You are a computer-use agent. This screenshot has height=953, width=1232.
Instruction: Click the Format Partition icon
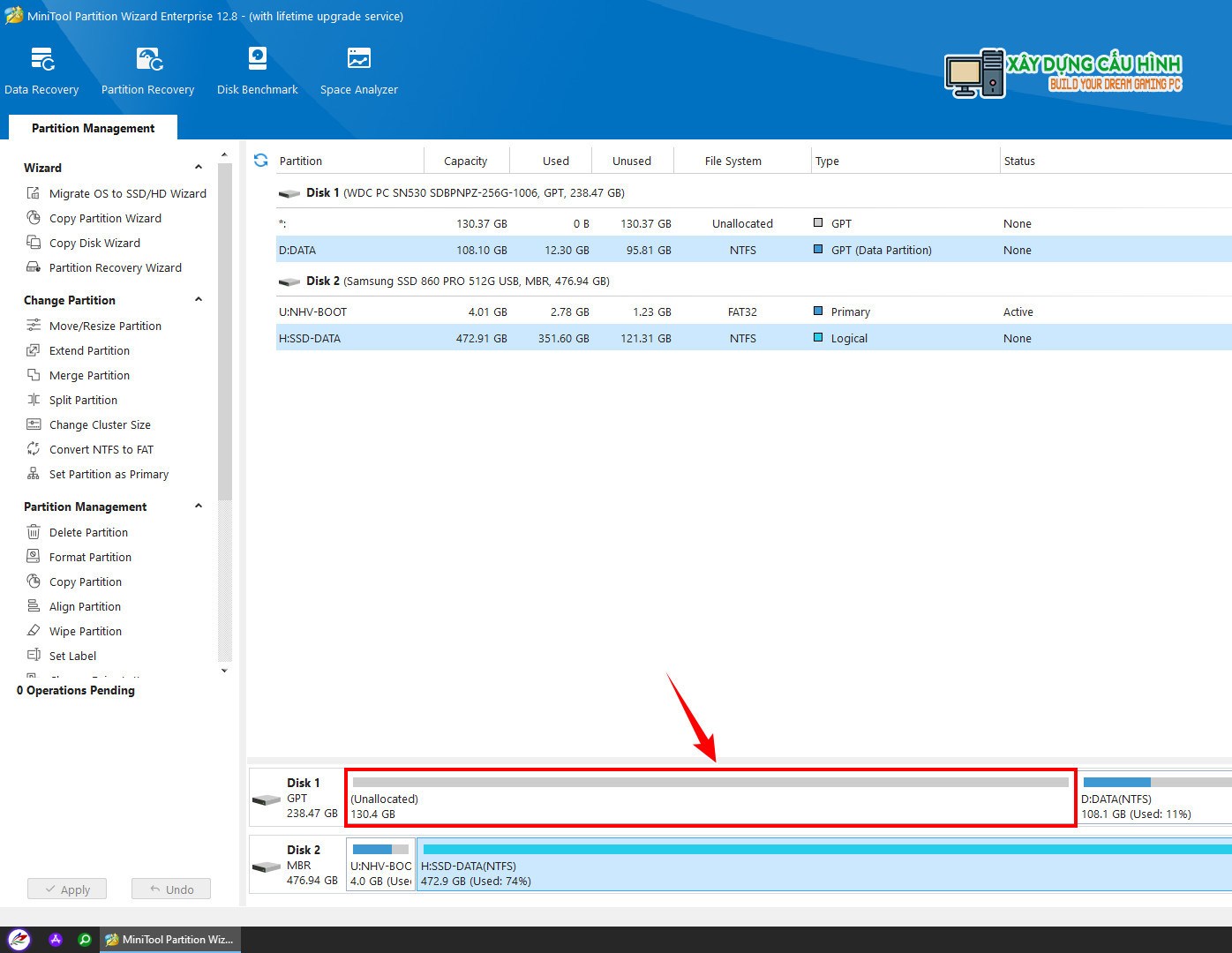click(x=34, y=557)
